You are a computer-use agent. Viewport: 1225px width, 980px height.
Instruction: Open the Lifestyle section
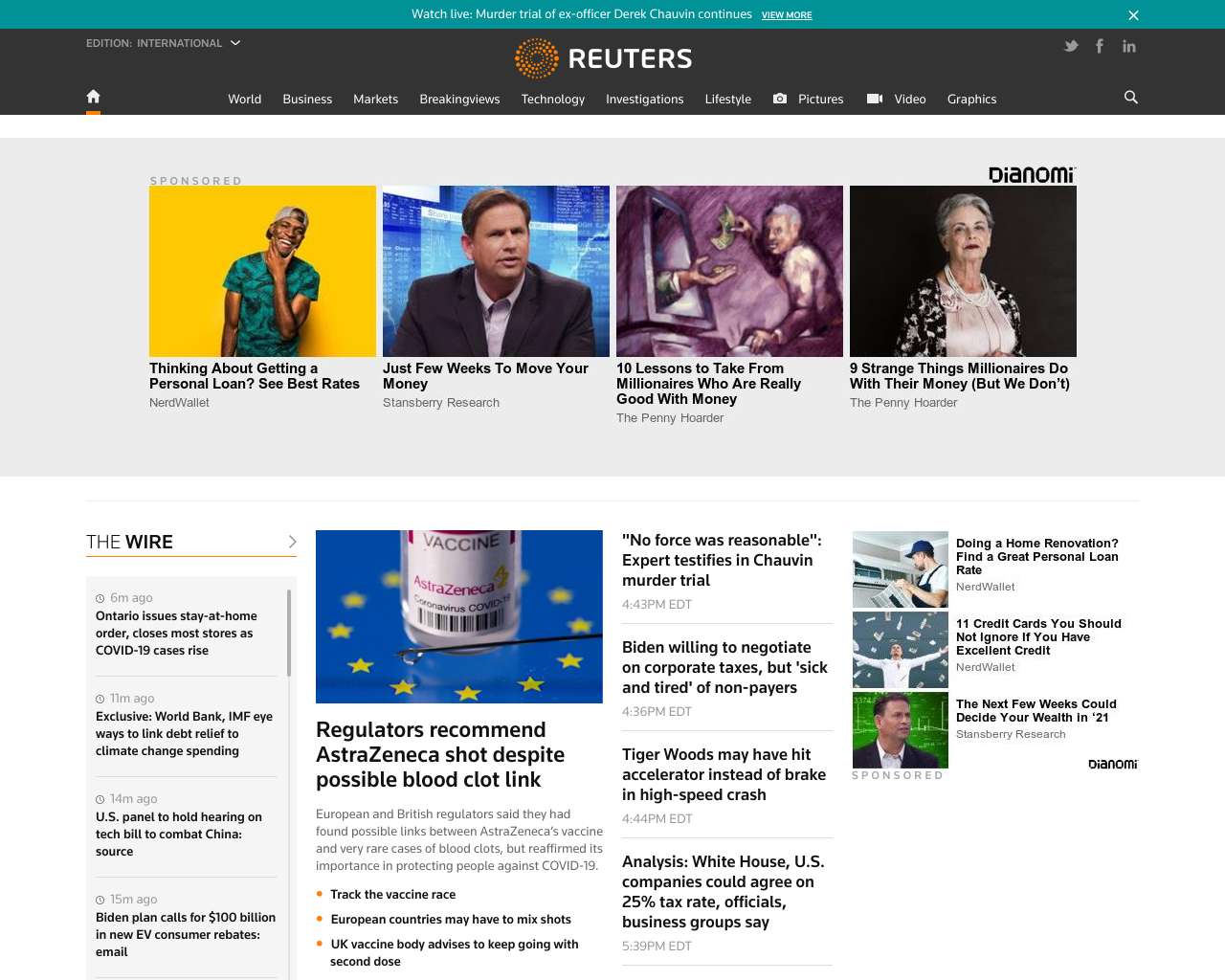click(x=727, y=99)
